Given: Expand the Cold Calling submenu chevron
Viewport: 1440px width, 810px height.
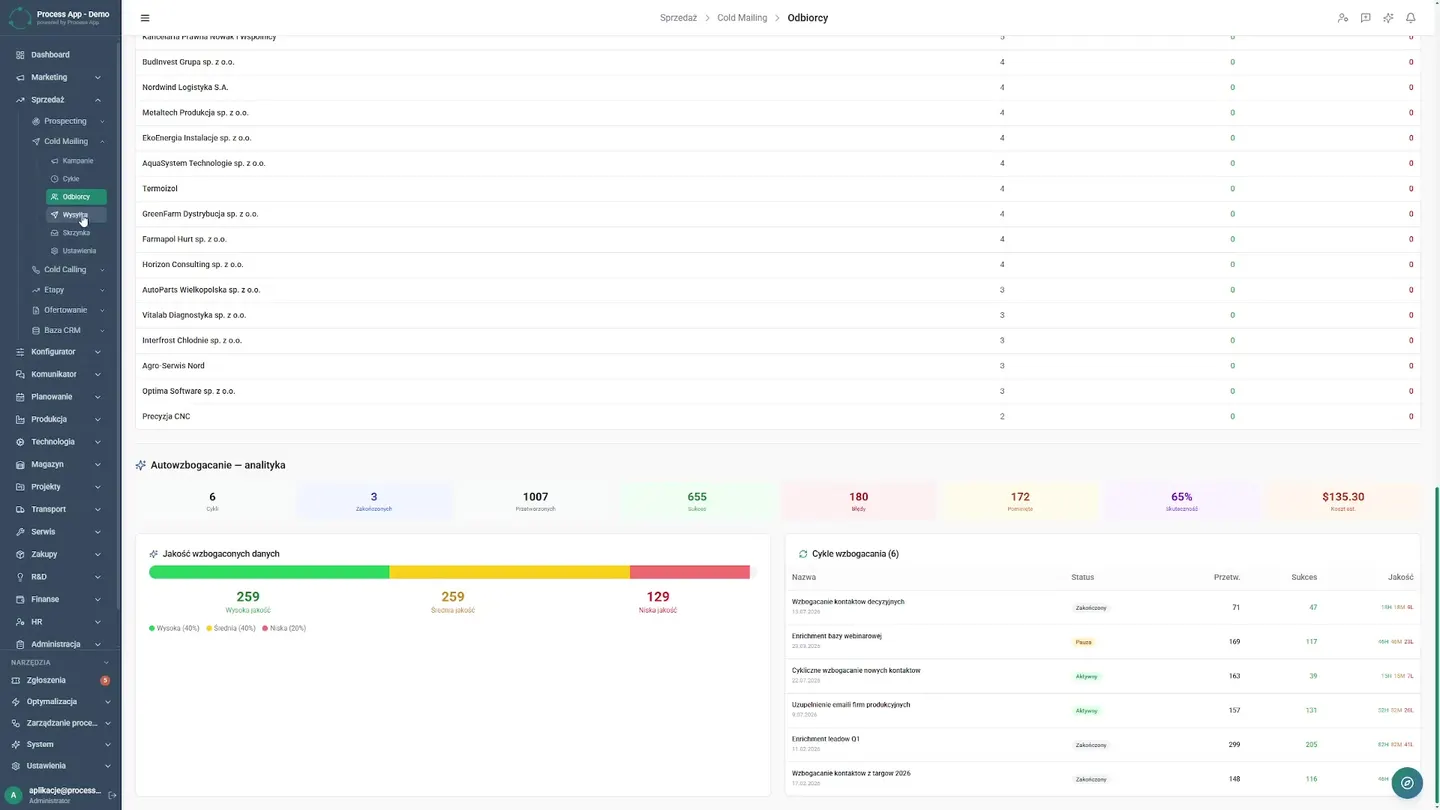Looking at the screenshot, I should 102,270.
